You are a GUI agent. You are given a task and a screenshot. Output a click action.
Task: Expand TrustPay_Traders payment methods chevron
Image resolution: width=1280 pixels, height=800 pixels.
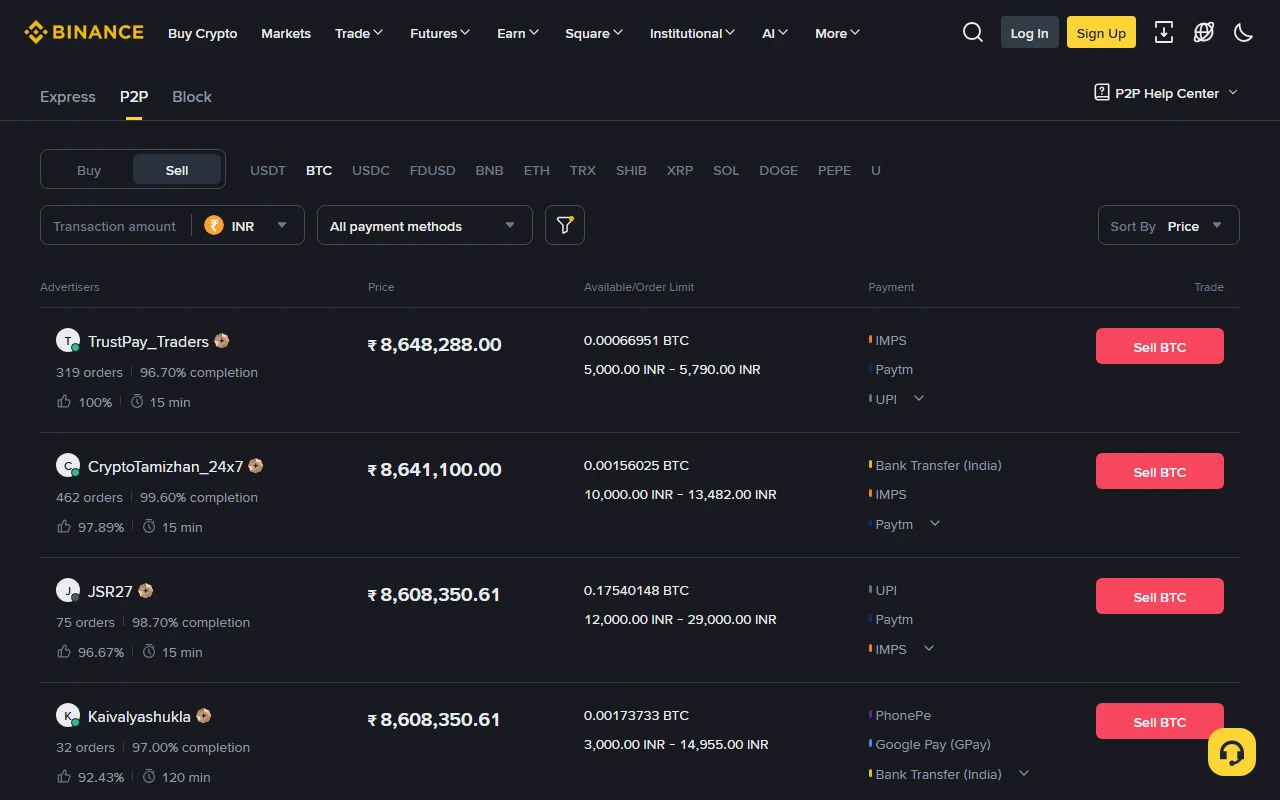click(x=919, y=398)
